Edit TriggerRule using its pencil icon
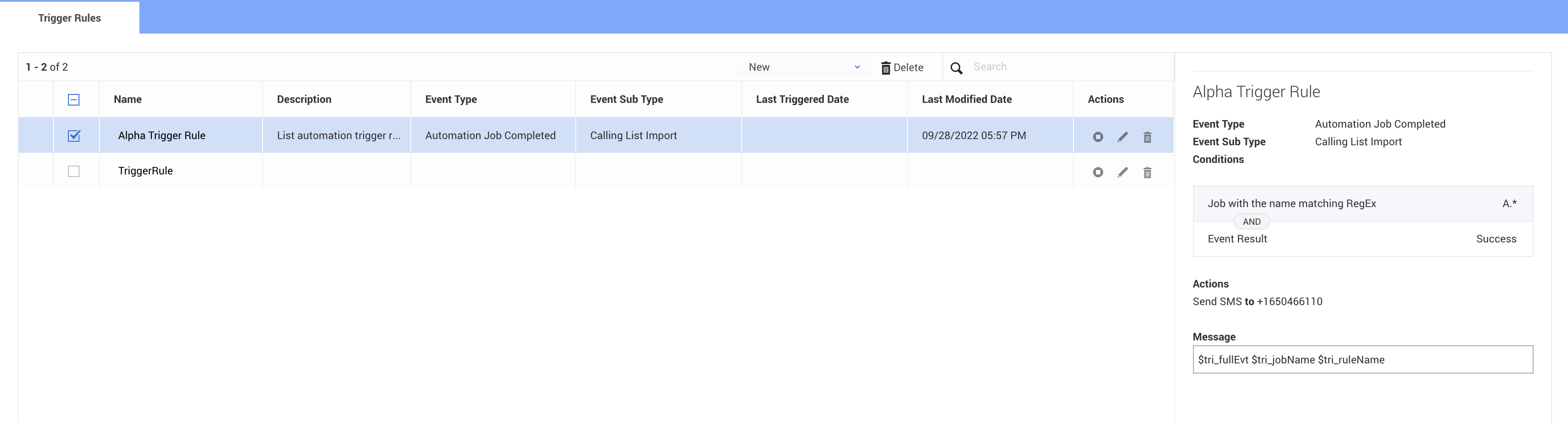The image size is (1568, 423). coord(1122,172)
